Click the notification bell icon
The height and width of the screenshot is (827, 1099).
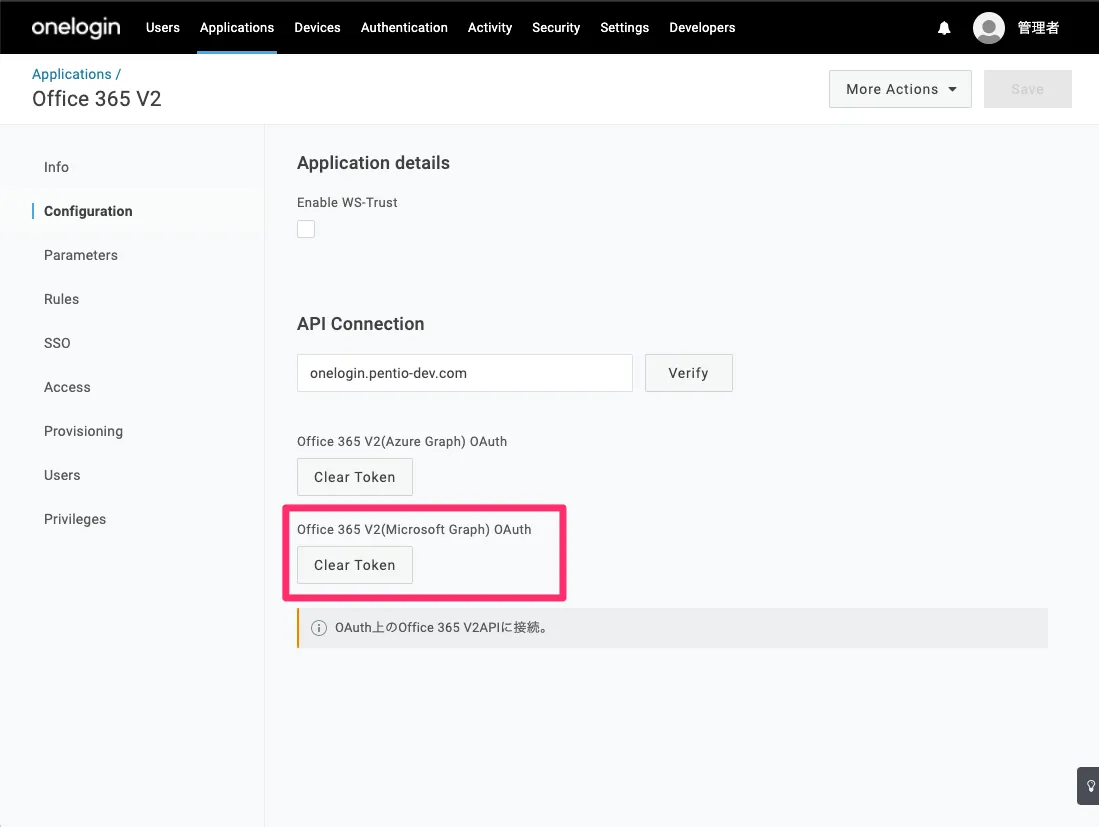tap(944, 28)
